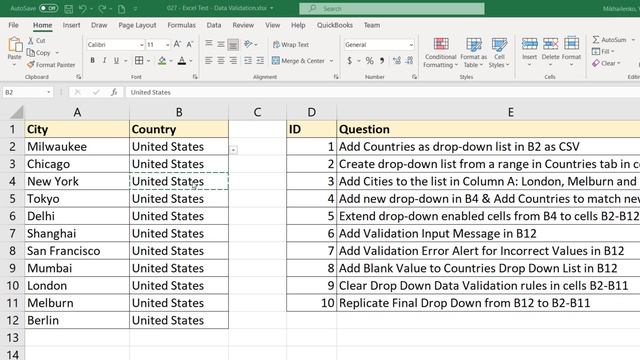
Task: Click Merge & Center button
Action: (x=298, y=60)
